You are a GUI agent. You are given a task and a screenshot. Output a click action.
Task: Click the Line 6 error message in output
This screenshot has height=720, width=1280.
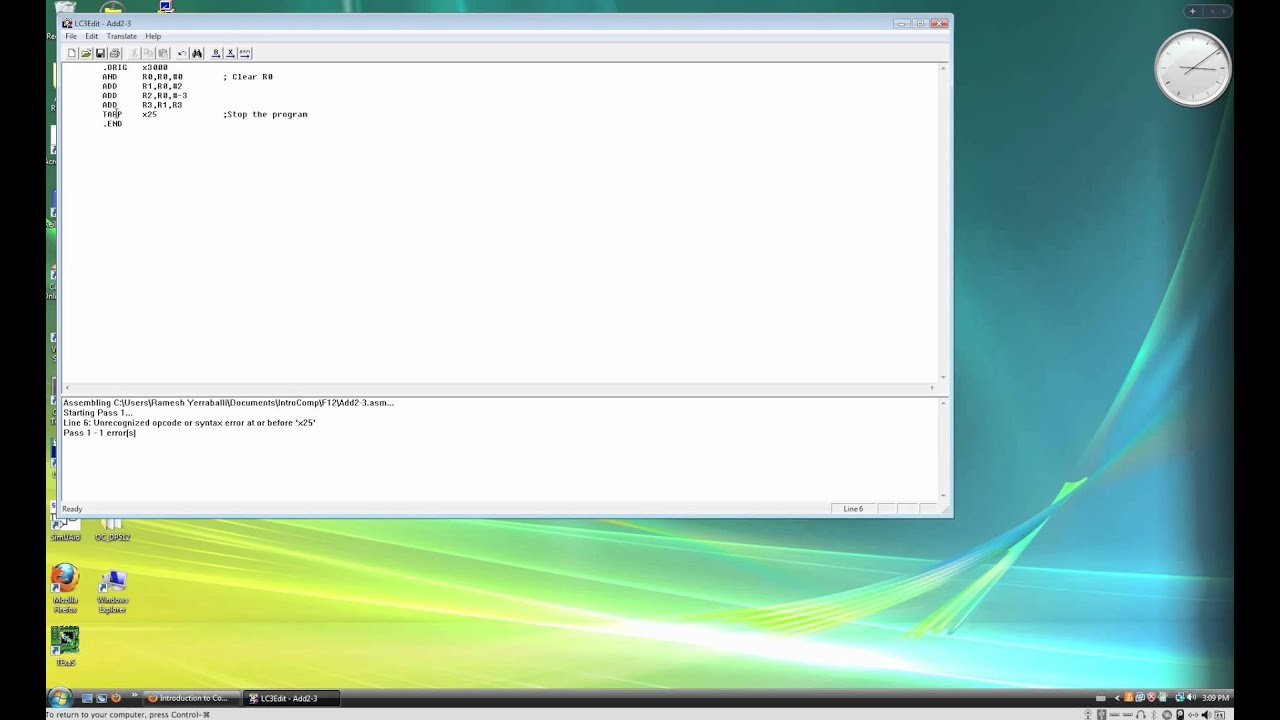(189, 423)
